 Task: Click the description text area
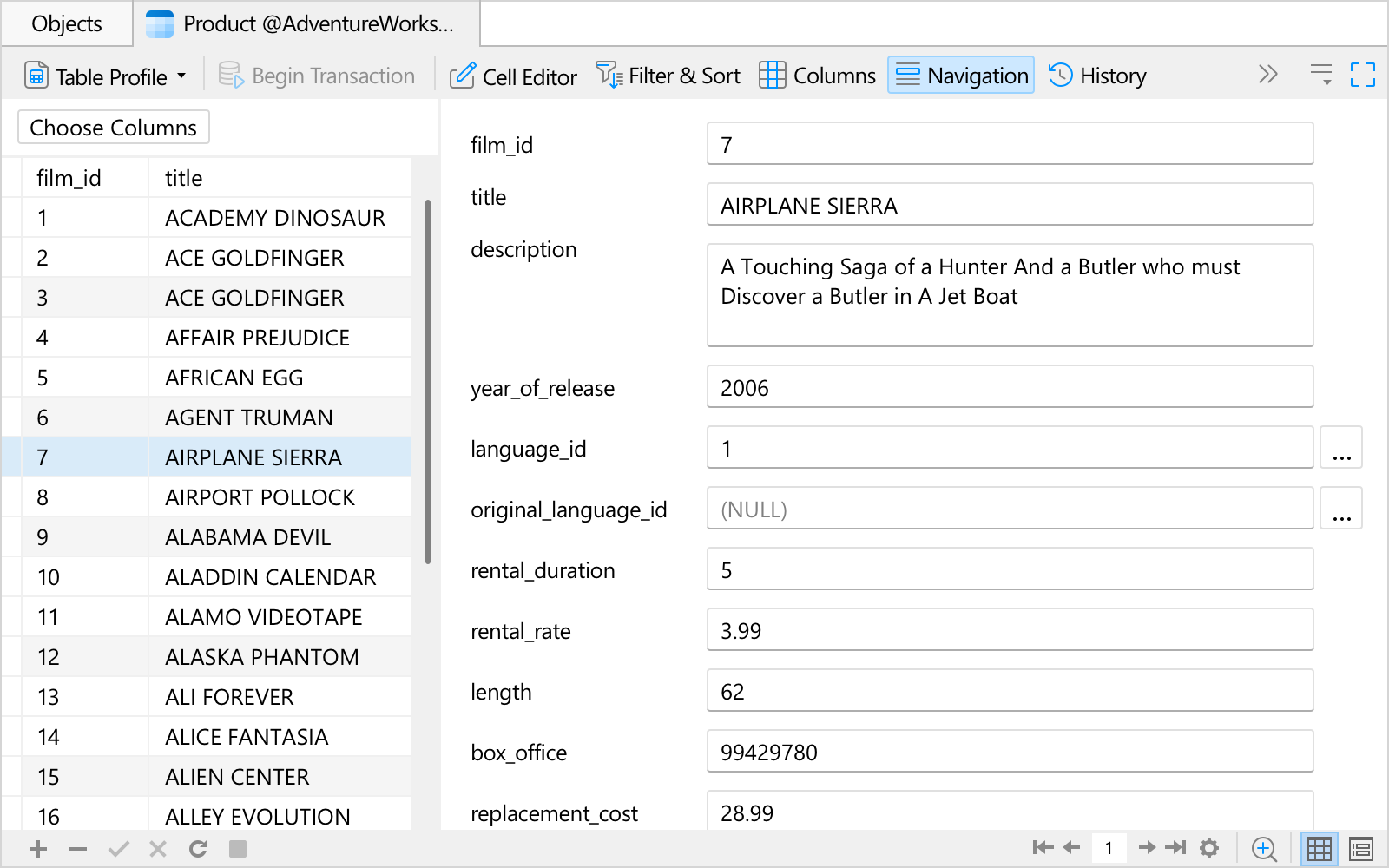tap(1010, 296)
